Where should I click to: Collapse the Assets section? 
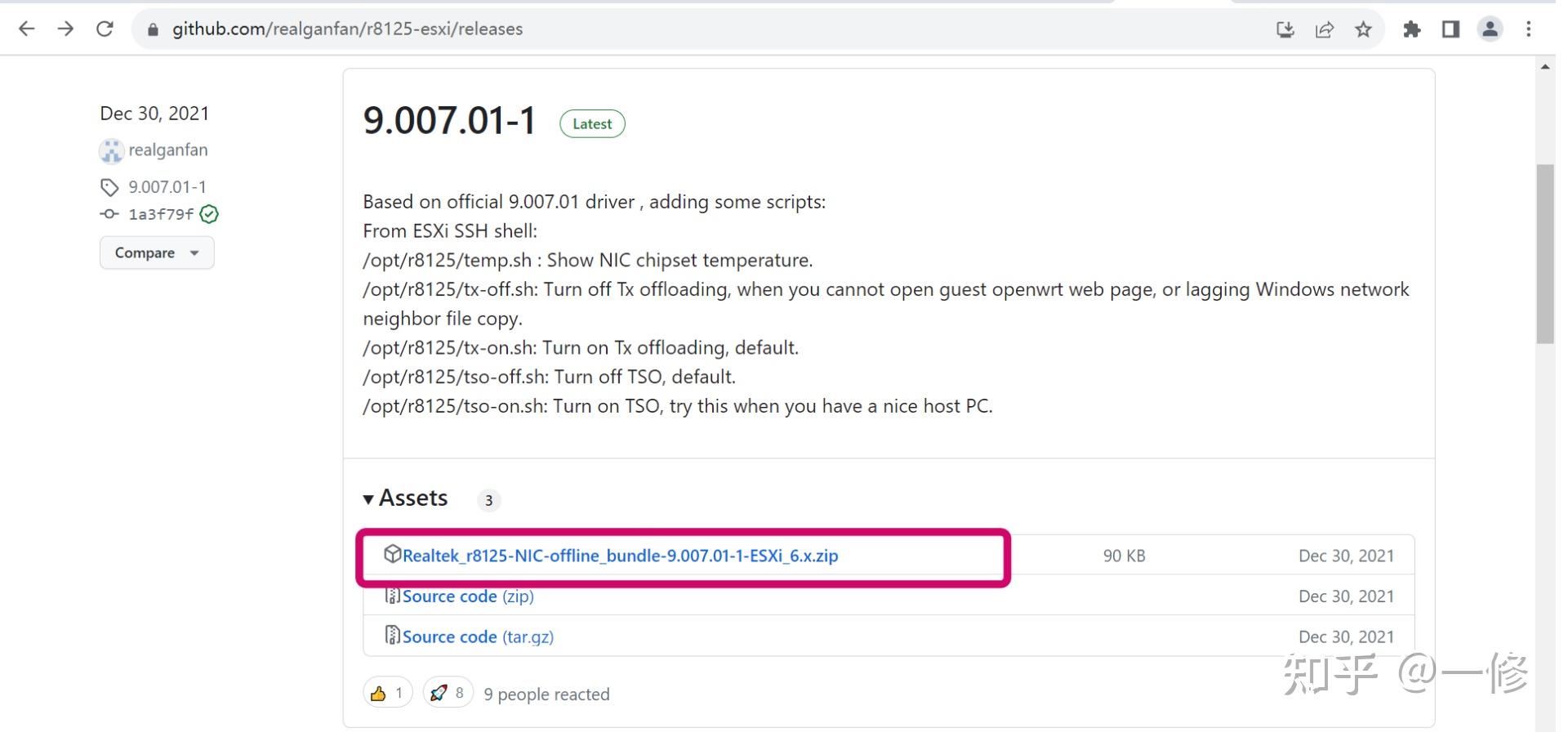tap(406, 498)
